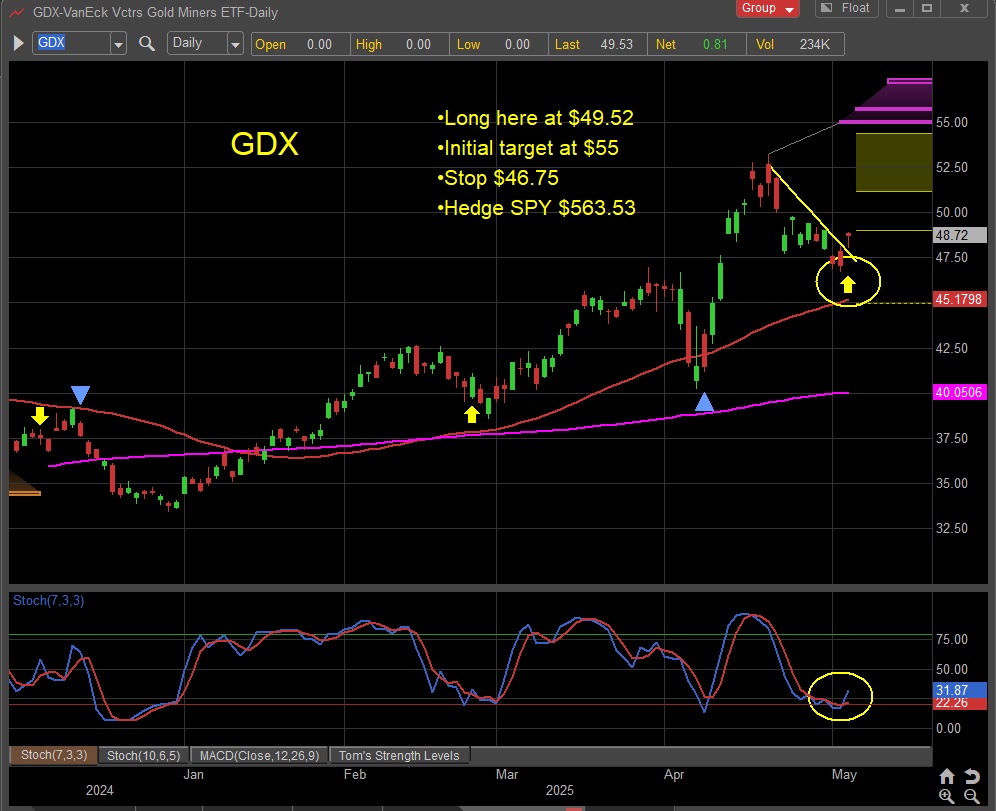996x811 pixels.
Task: Click the play arrow beside symbol box
Action: (18, 43)
